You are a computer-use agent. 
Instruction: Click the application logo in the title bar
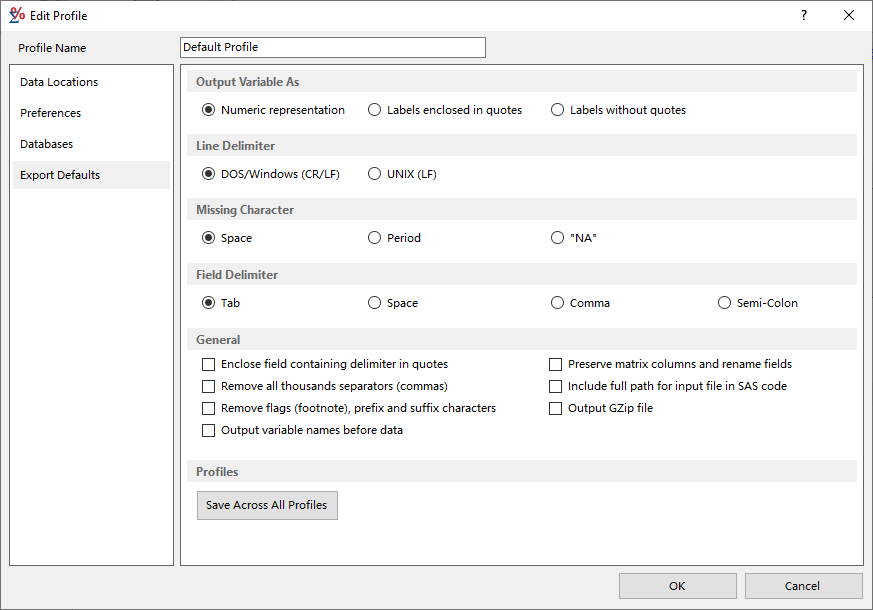(x=16, y=15)
